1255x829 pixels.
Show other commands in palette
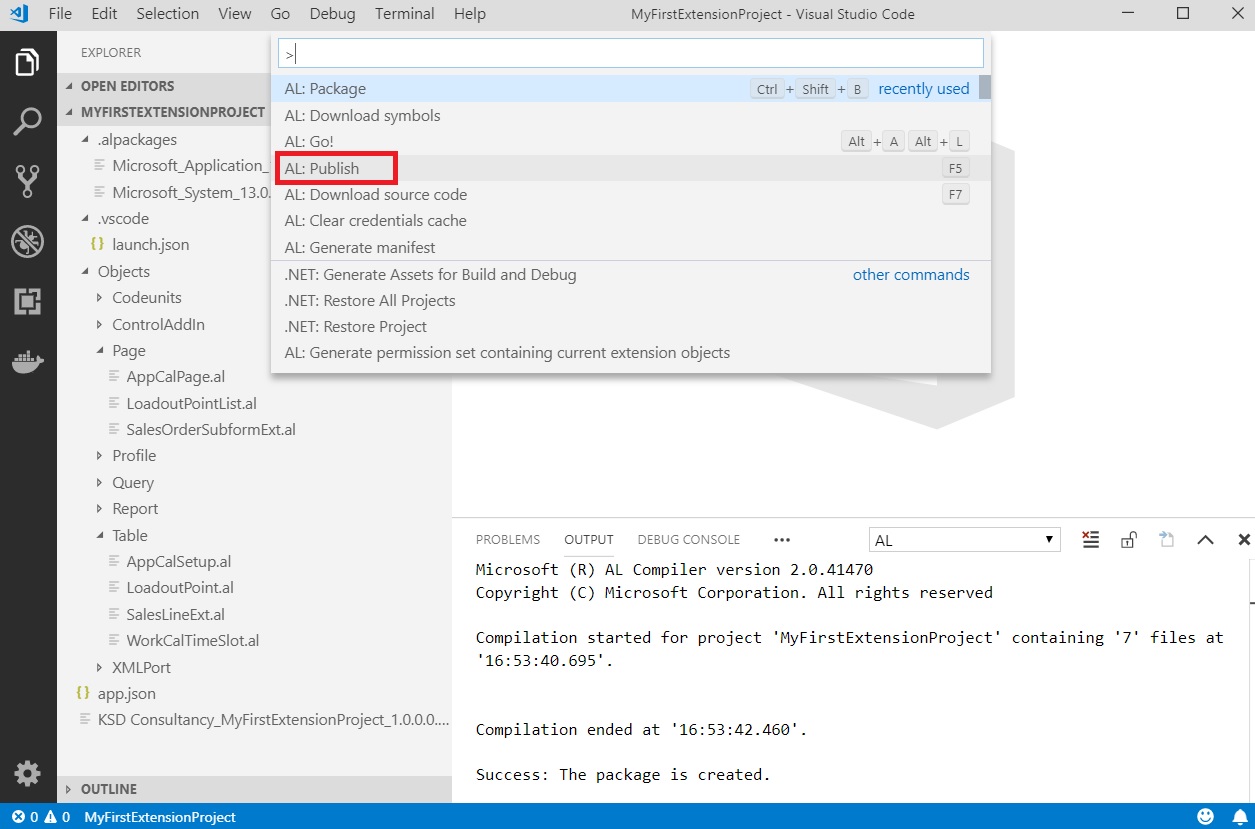click(x=911, y=274)
